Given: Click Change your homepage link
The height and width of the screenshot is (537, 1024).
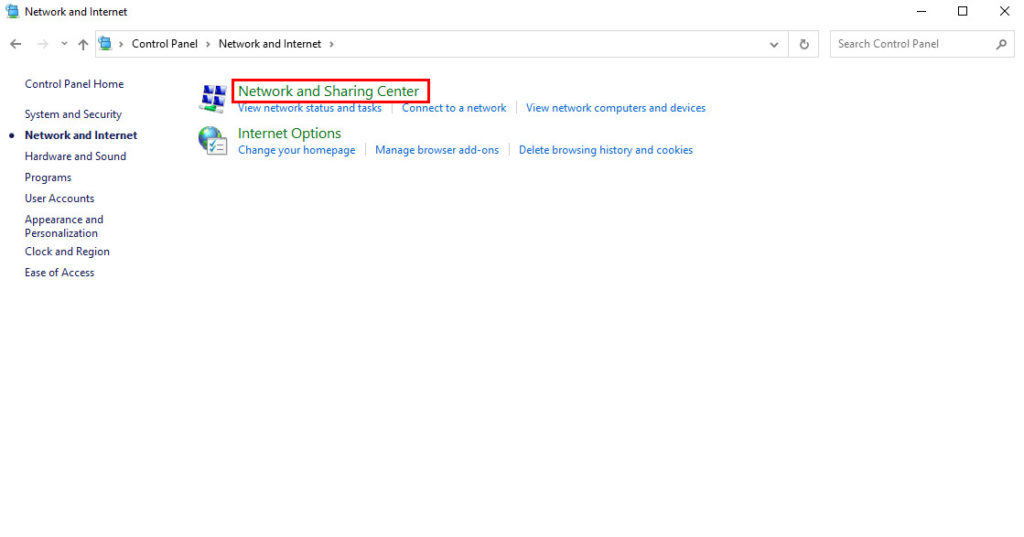Looking at the screenshot, I should coord(296,150).
